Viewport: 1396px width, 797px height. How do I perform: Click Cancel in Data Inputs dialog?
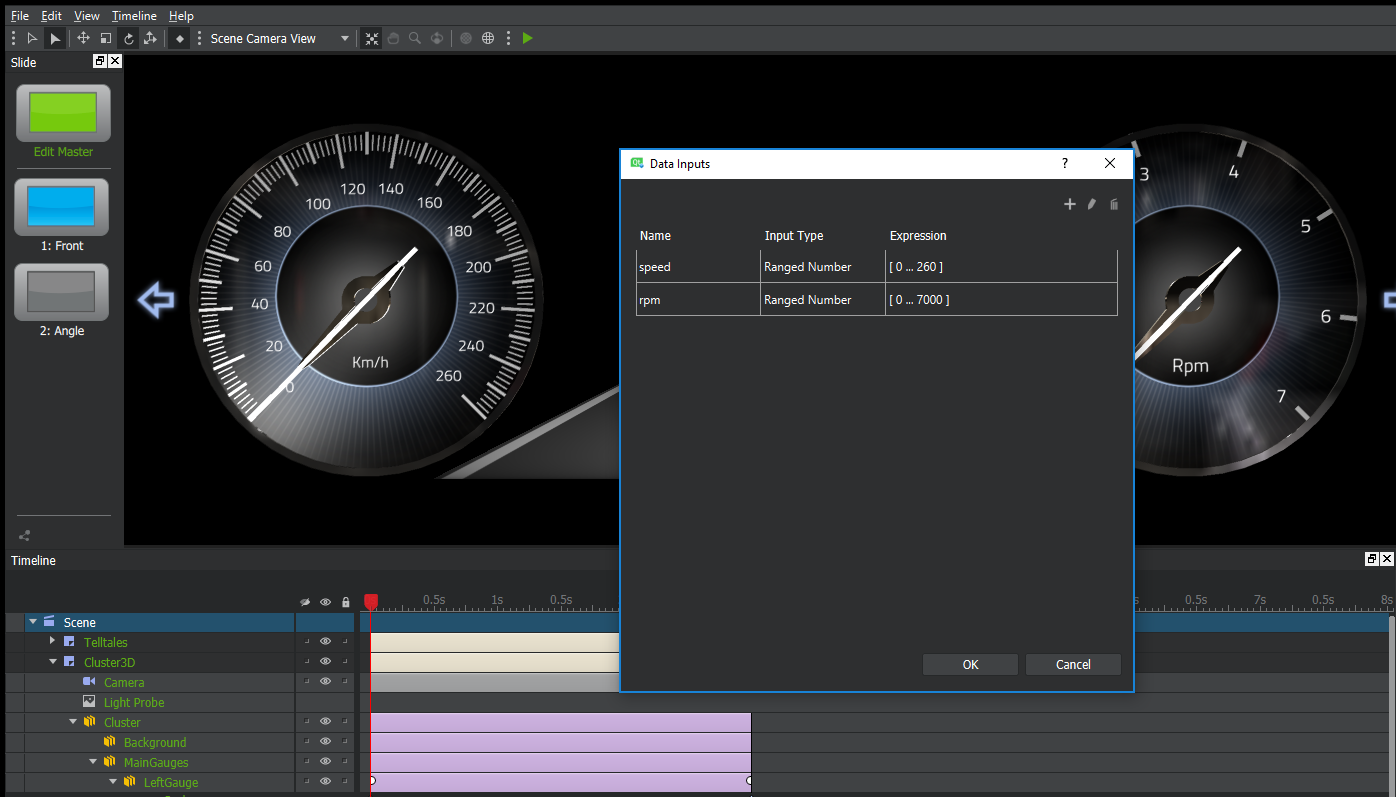[1073, 665]
